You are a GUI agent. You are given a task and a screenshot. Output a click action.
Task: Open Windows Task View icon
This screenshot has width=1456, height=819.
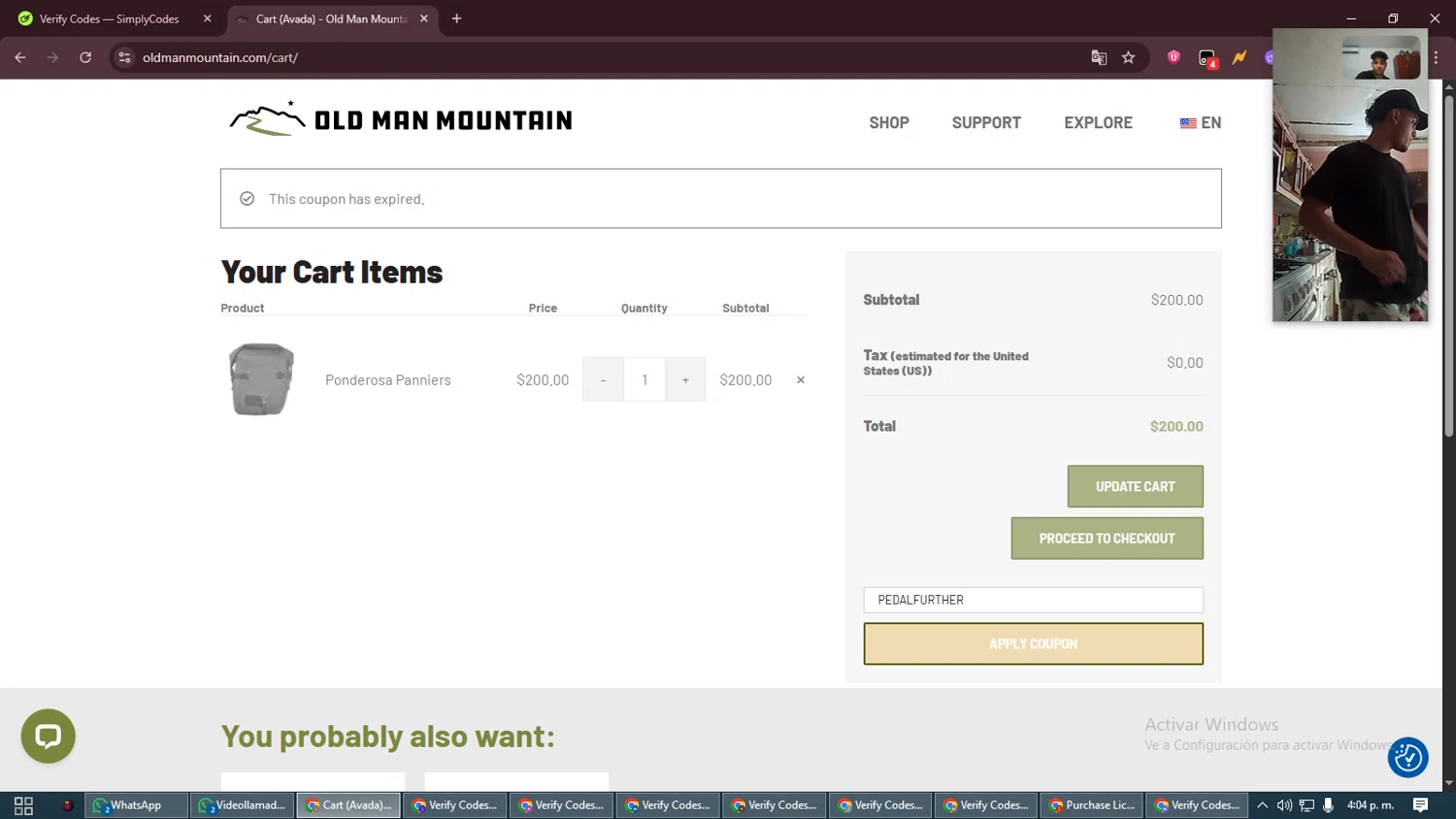pos(23,805)
